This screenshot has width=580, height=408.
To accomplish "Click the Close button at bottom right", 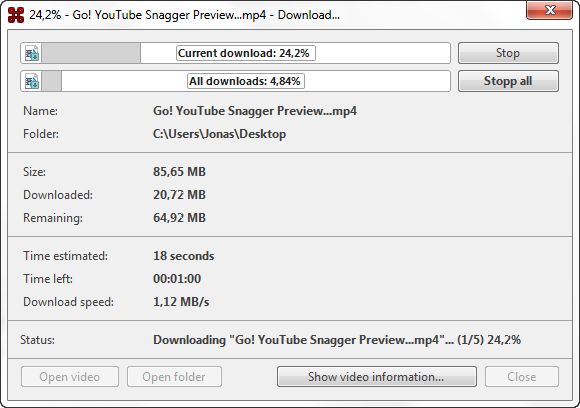I will [522, 377].
